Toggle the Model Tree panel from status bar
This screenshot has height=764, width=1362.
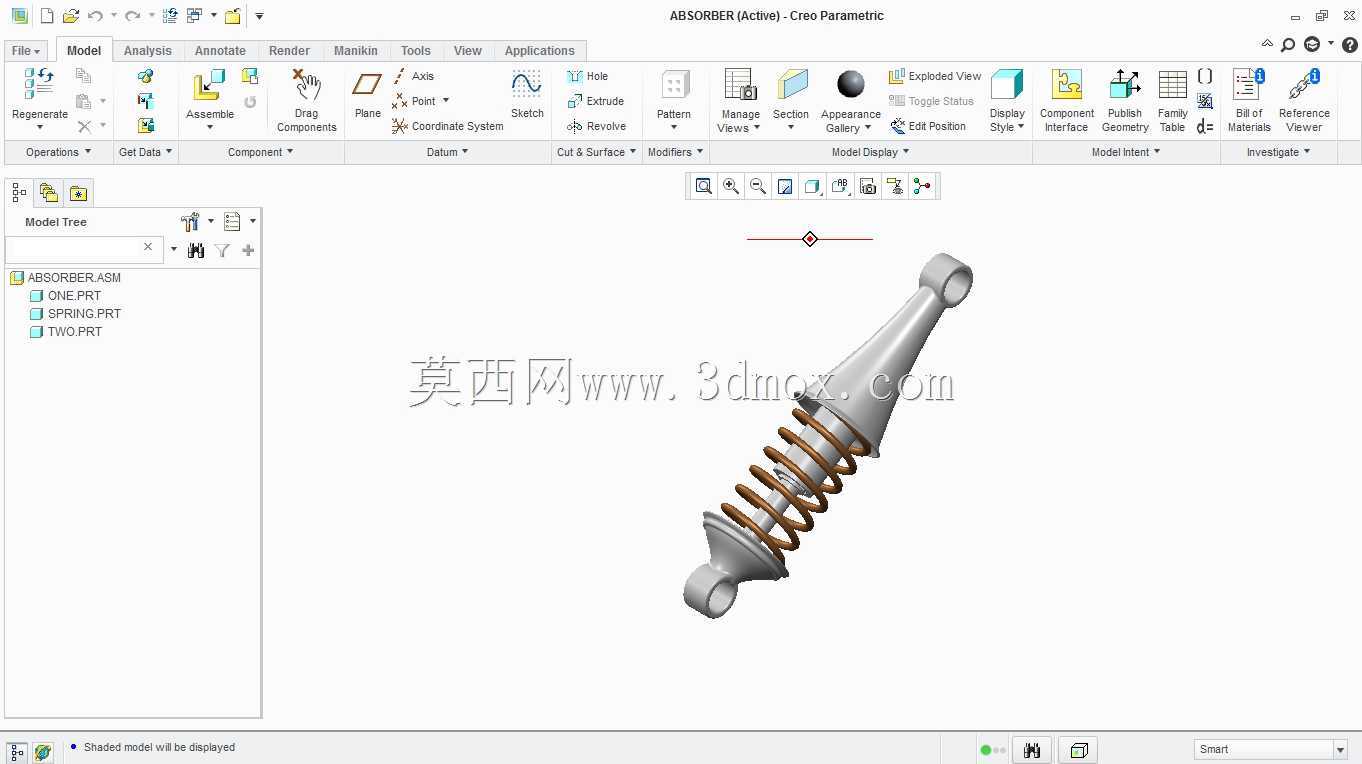(17, 752)
